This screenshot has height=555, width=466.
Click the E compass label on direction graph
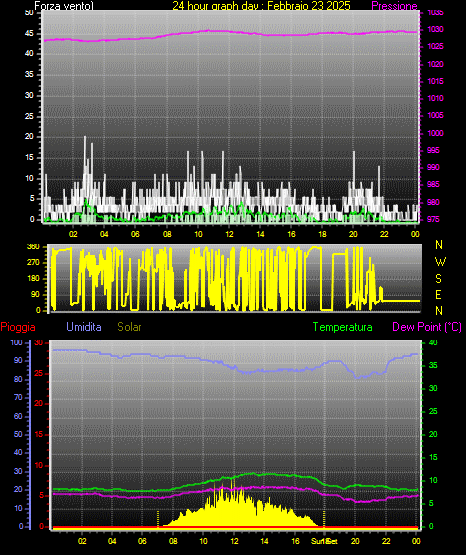click(438, 294)
